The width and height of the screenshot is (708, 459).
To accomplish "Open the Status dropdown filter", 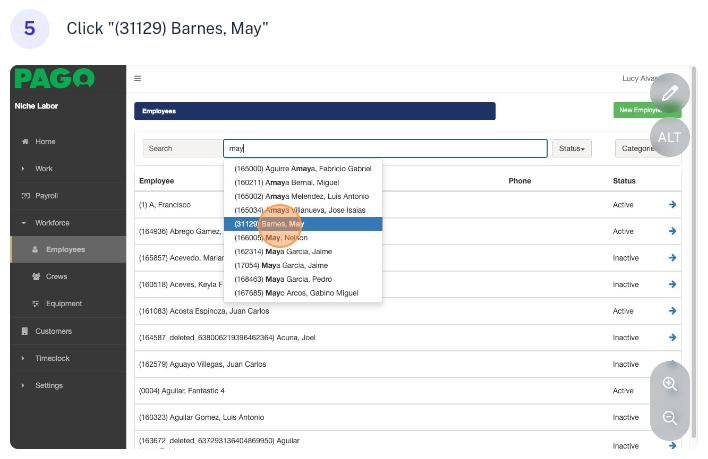I will [572, 148].
